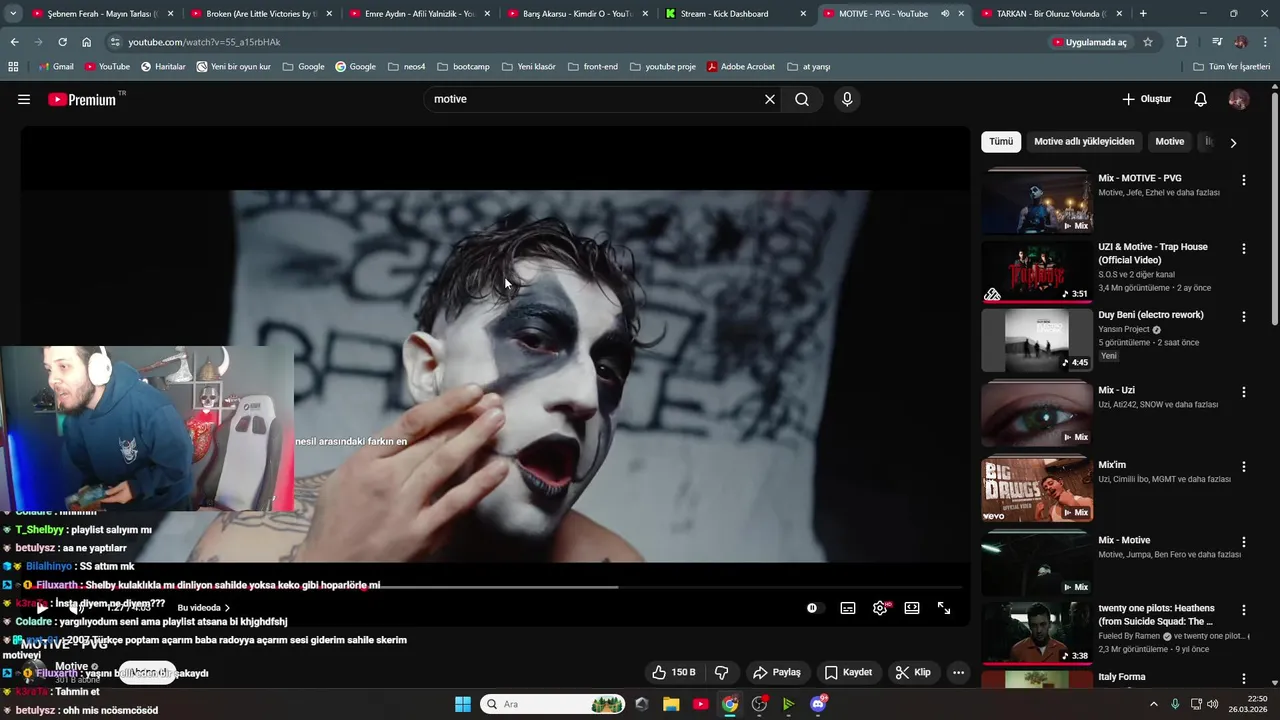Click the Oluştur create button
This screenshot has height=720, width=1280.
pyautogui.click(x=1146, y=99)
